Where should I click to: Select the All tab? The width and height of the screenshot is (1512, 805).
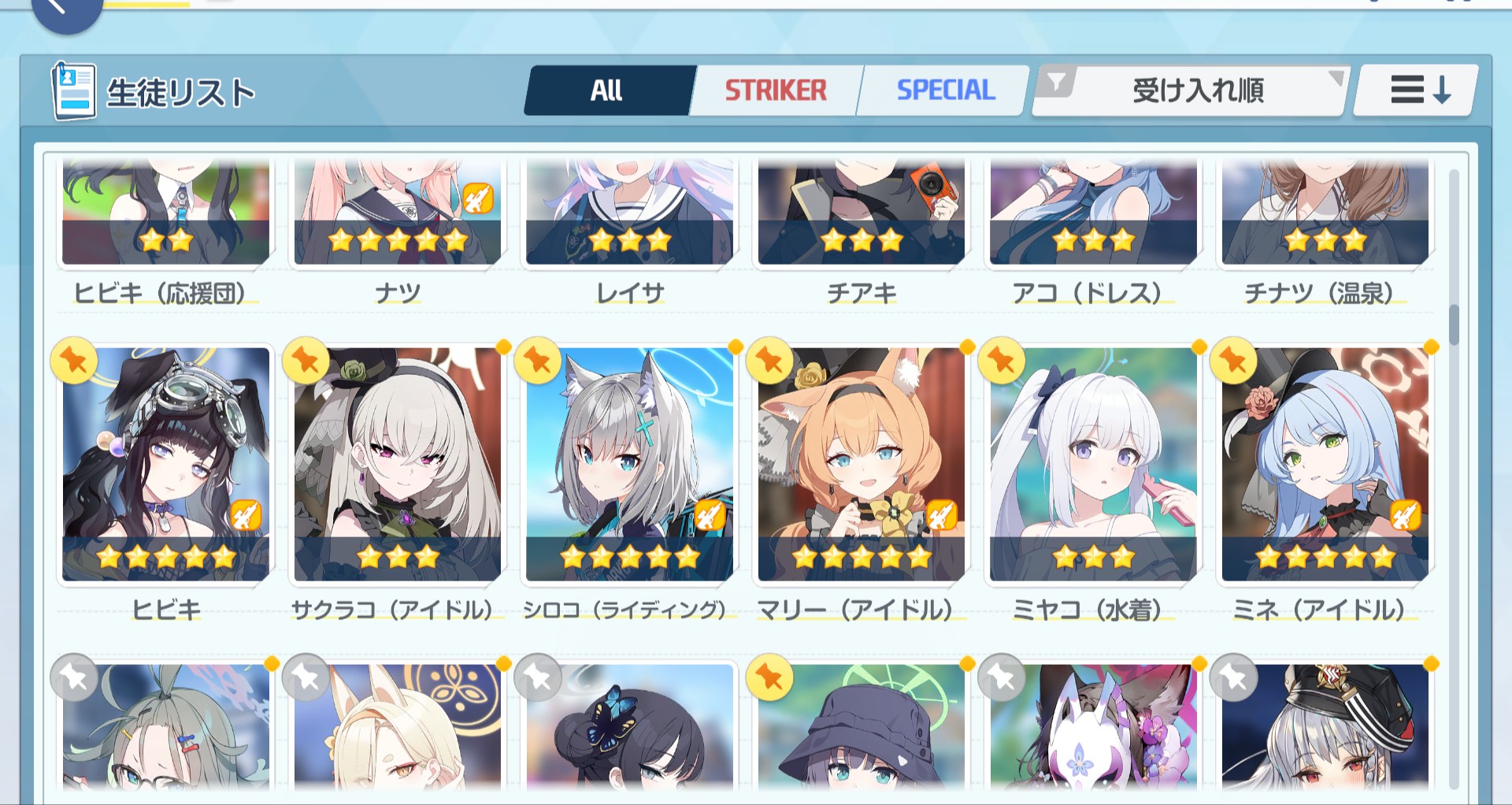[x=606, y=91]
